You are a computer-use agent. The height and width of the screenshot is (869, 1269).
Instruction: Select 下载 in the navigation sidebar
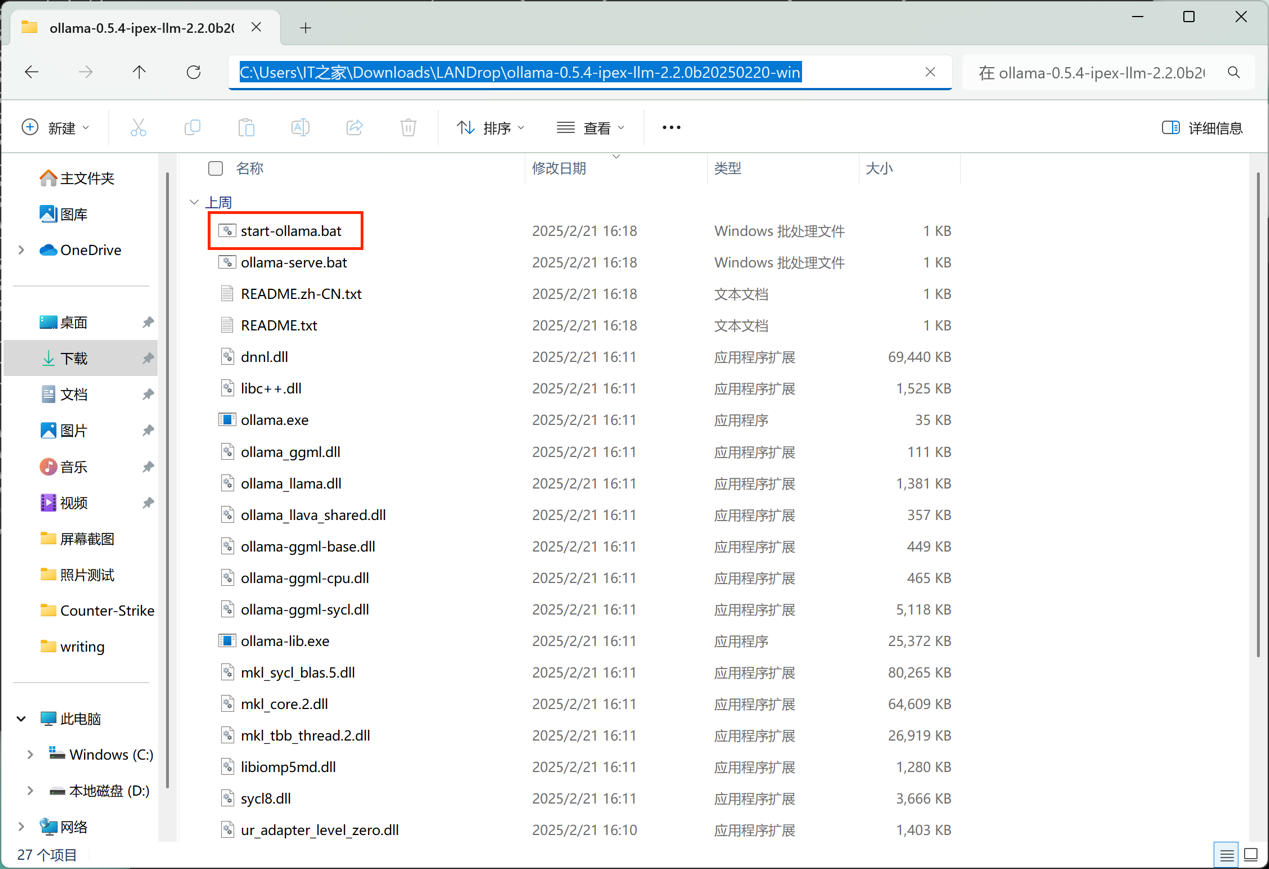74,358
